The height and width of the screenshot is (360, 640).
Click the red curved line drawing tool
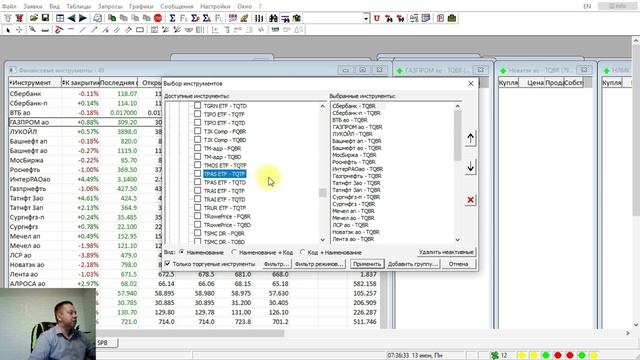pyautogui.click(x=59, y=30)
